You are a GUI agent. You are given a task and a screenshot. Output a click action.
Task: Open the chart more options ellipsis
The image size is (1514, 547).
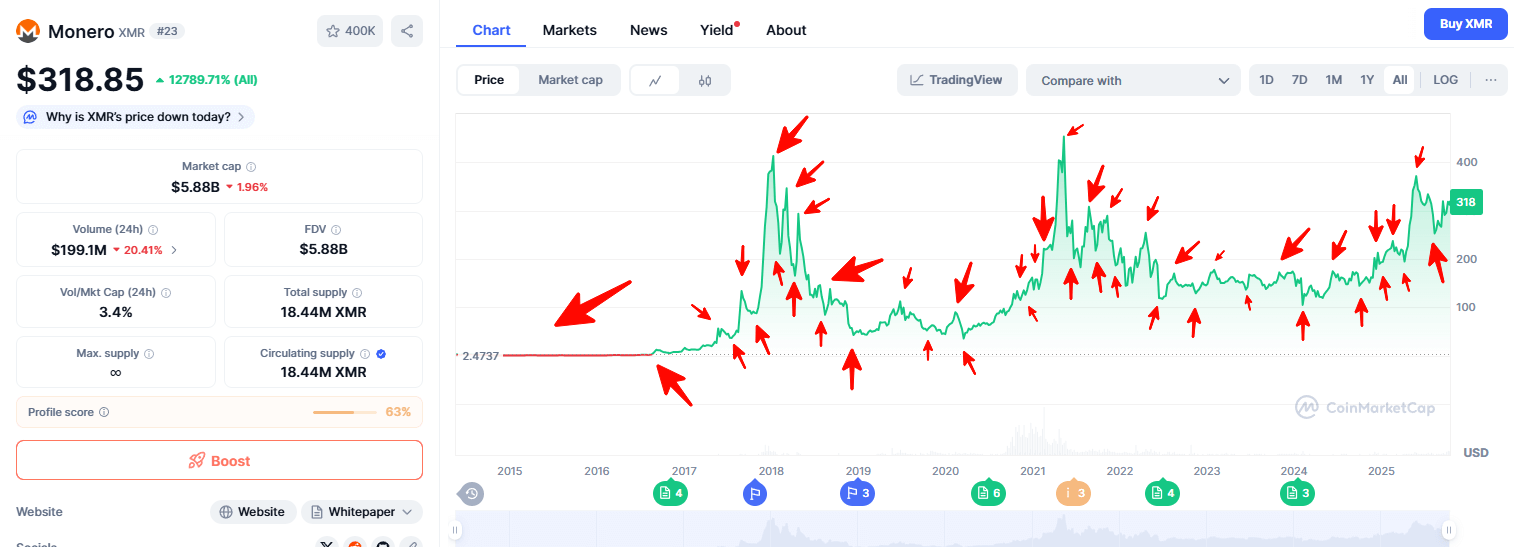point(1491,80)
